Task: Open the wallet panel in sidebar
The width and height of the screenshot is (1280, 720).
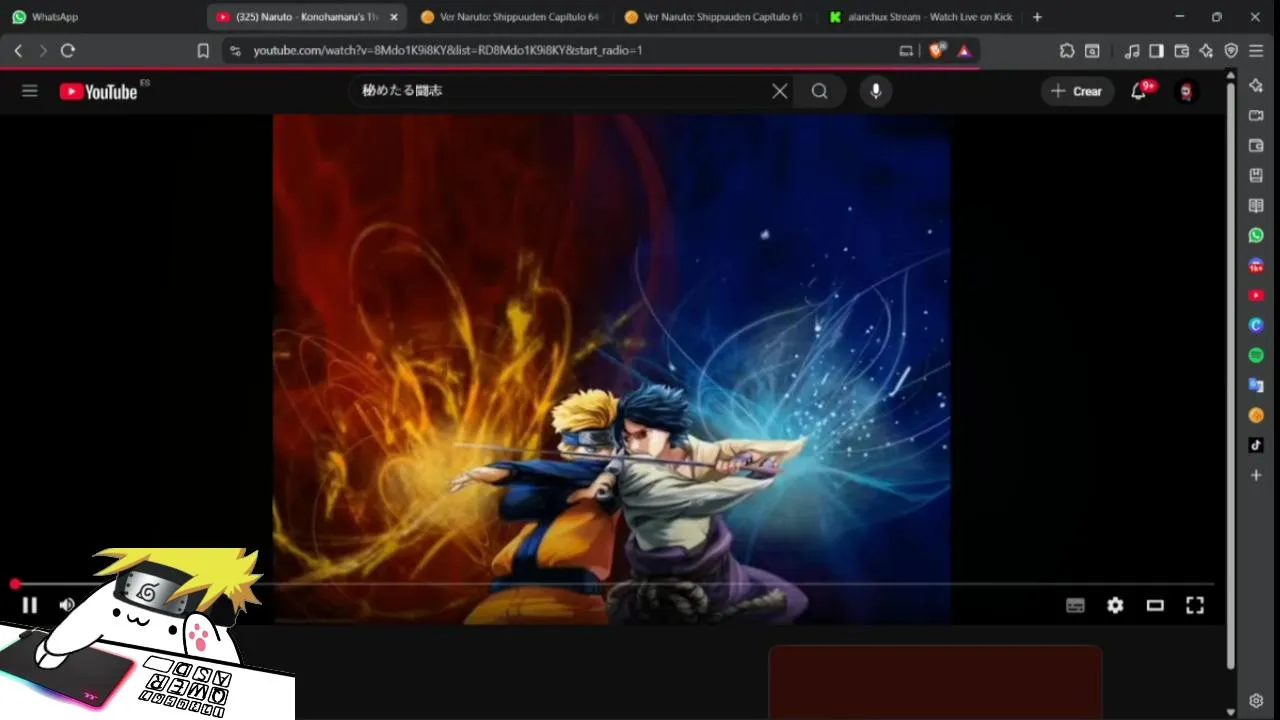Action: pyautogui.click(x=1256, y=145)
